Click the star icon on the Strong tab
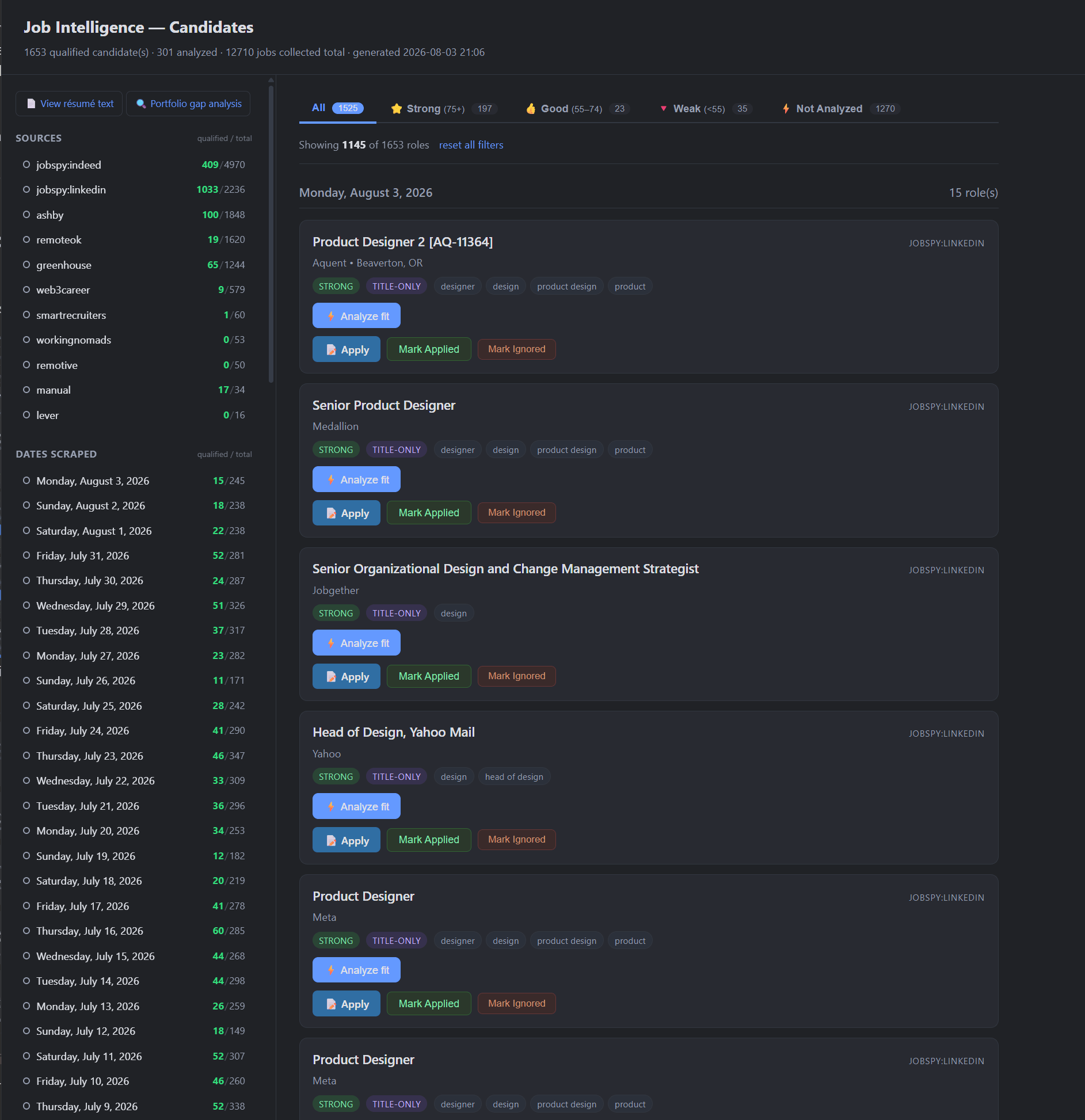1085x1120 pixels. pyautogui.click(x=396, y=109)
